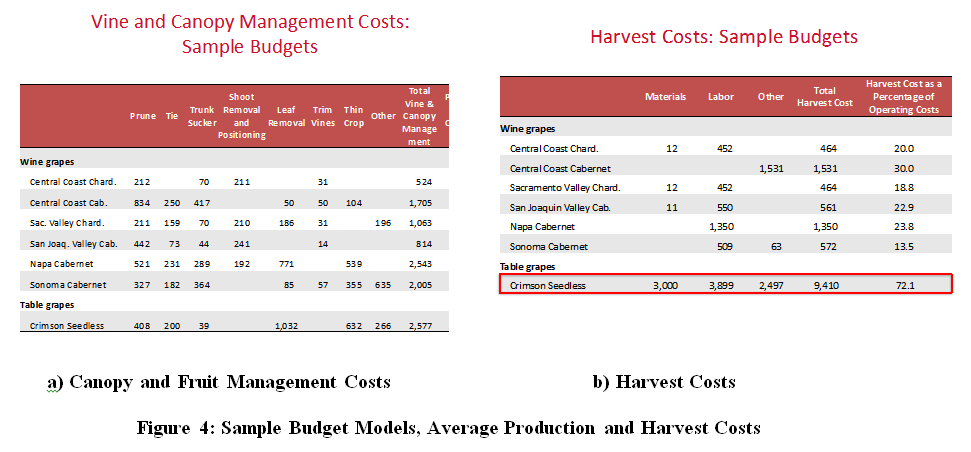The height and width of the screenshot is (452, 971).
Task: Click 'Harvest Cost as a Percentage' header
Action: (x=904, y=97)
